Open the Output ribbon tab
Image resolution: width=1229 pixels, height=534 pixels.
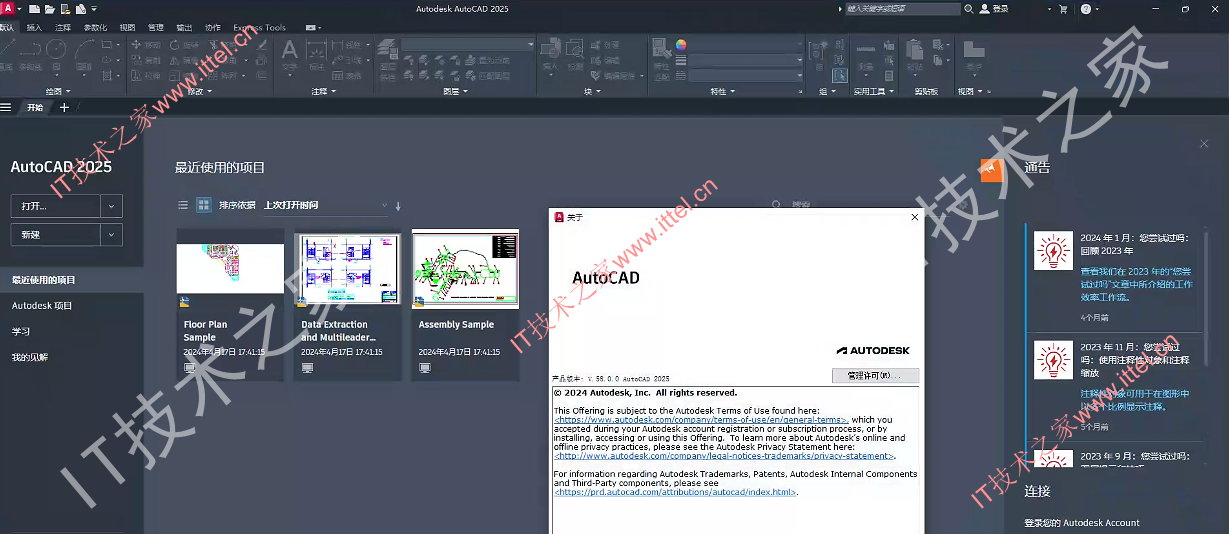[x=184, y=27]
